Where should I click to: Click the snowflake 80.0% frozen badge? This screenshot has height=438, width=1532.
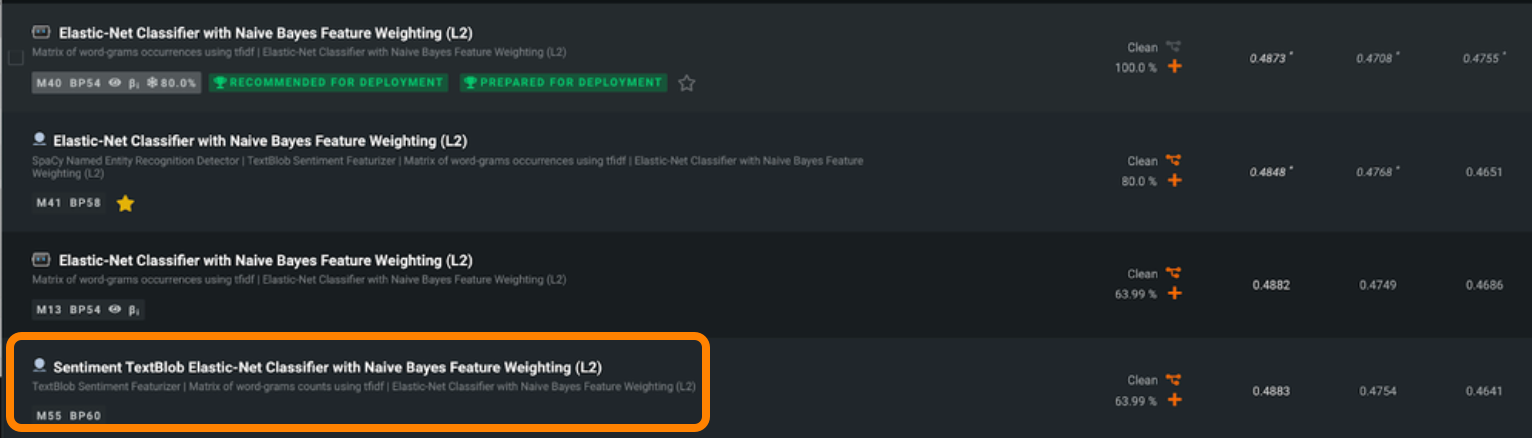click(172, 83)
